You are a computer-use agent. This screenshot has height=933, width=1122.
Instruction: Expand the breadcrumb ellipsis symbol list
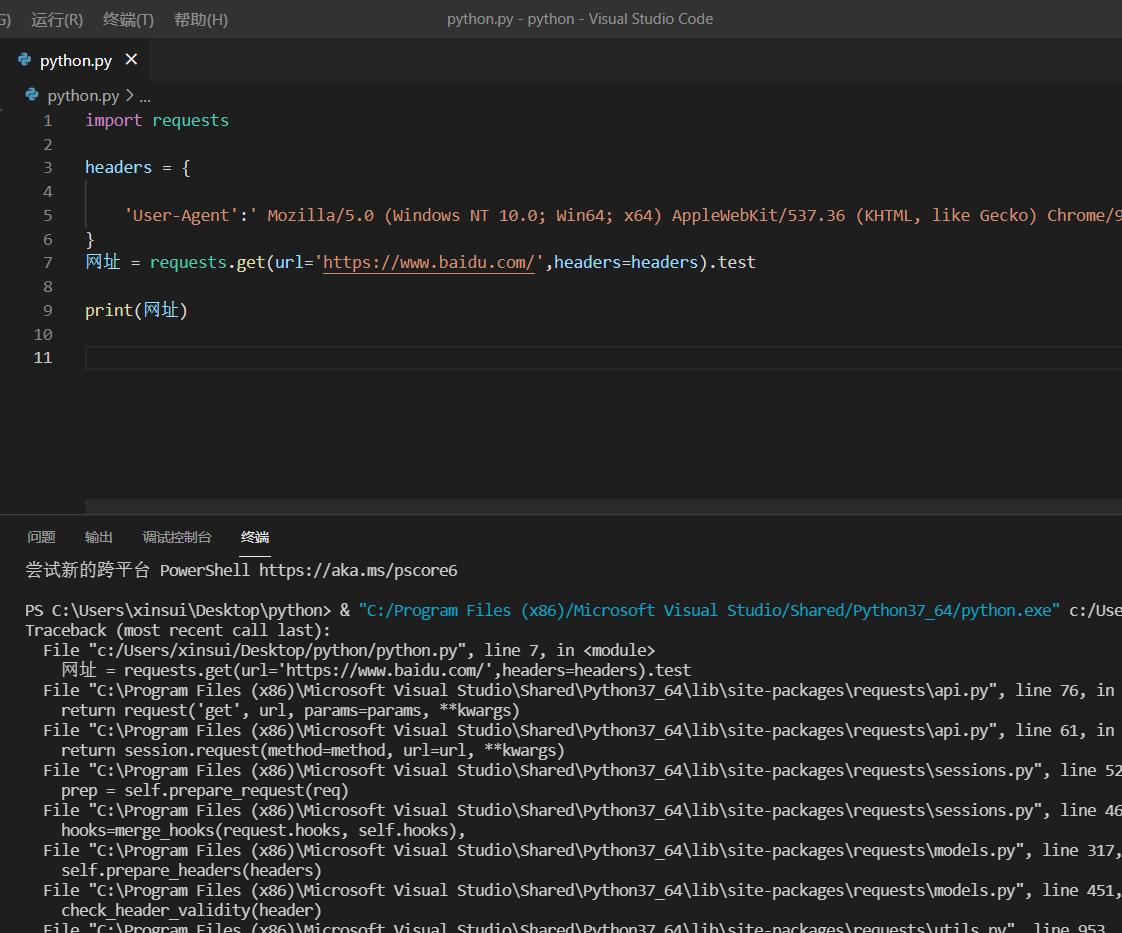tap(145, 96)
